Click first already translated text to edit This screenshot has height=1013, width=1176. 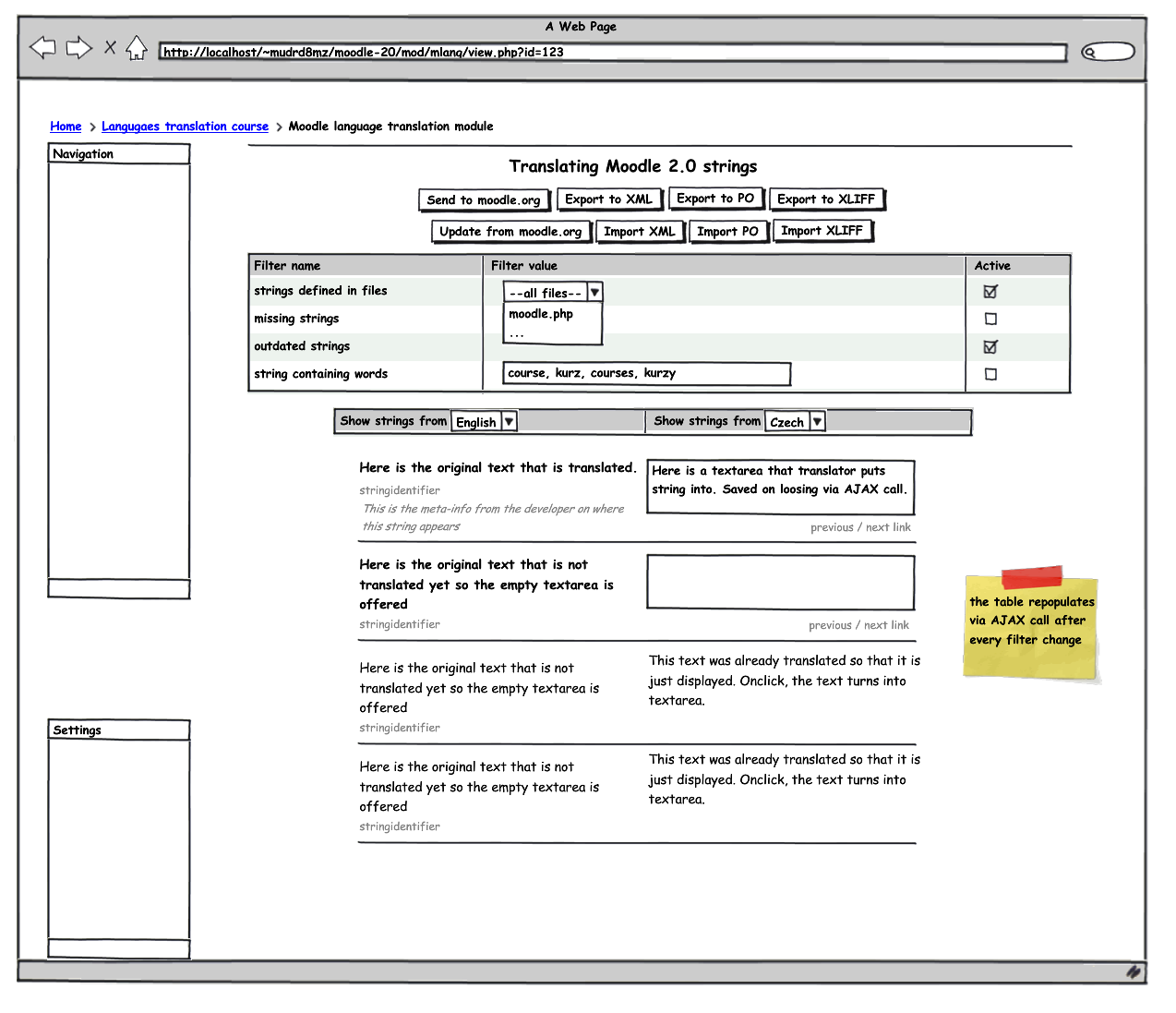click(x=784, y=681)
